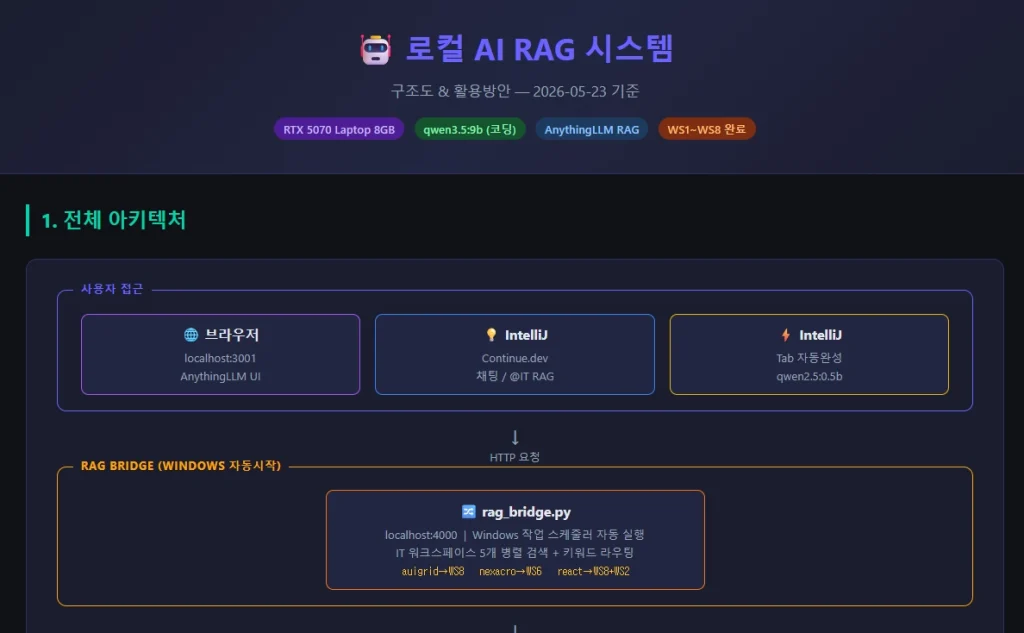Select the WS1~WS8 완료 badge
Image resolution: width=1024 pixels, height=633 pixels.
click(707, 129)
